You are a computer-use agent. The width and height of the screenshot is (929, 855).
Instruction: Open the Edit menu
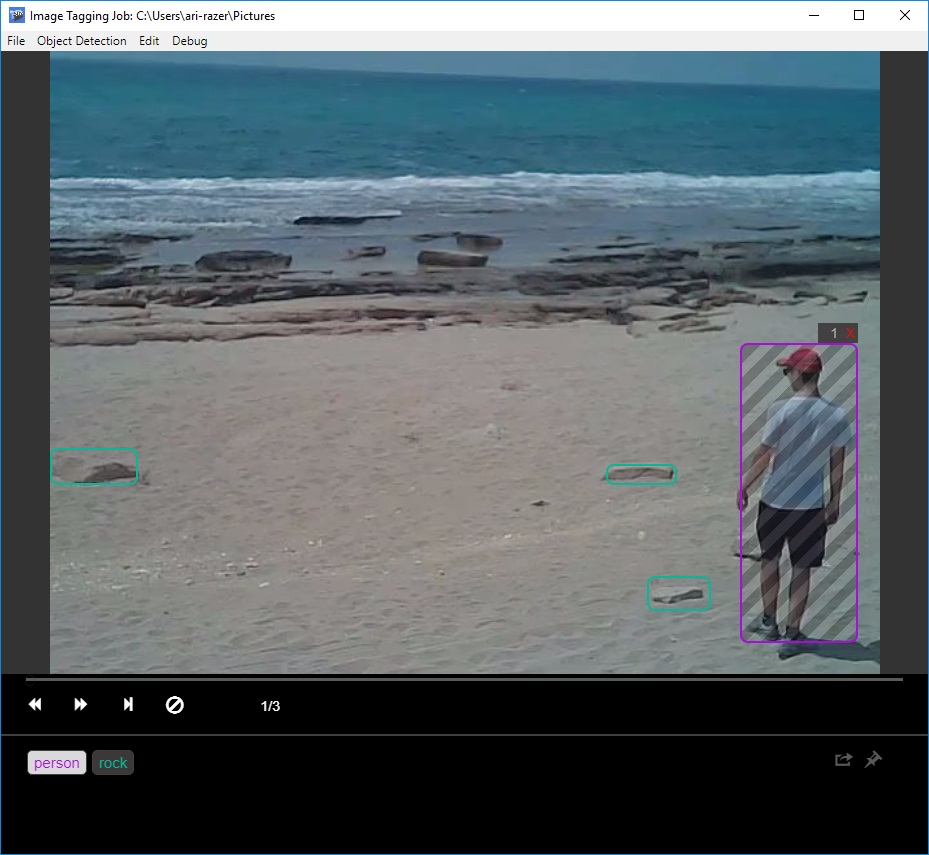click(149, 41)
